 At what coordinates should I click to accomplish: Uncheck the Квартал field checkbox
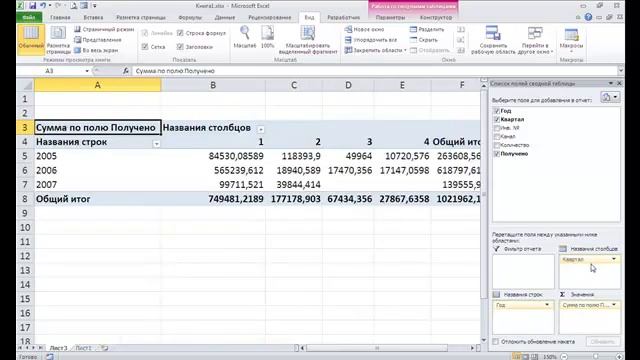coord(497,120)
